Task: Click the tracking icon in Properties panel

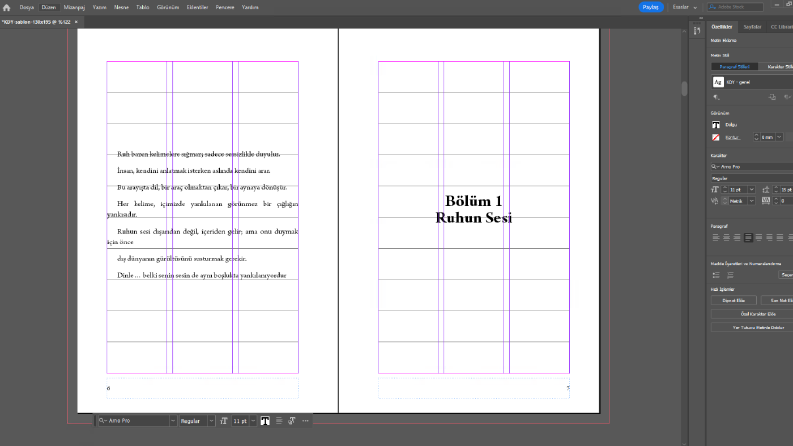Action: [766, 201]
